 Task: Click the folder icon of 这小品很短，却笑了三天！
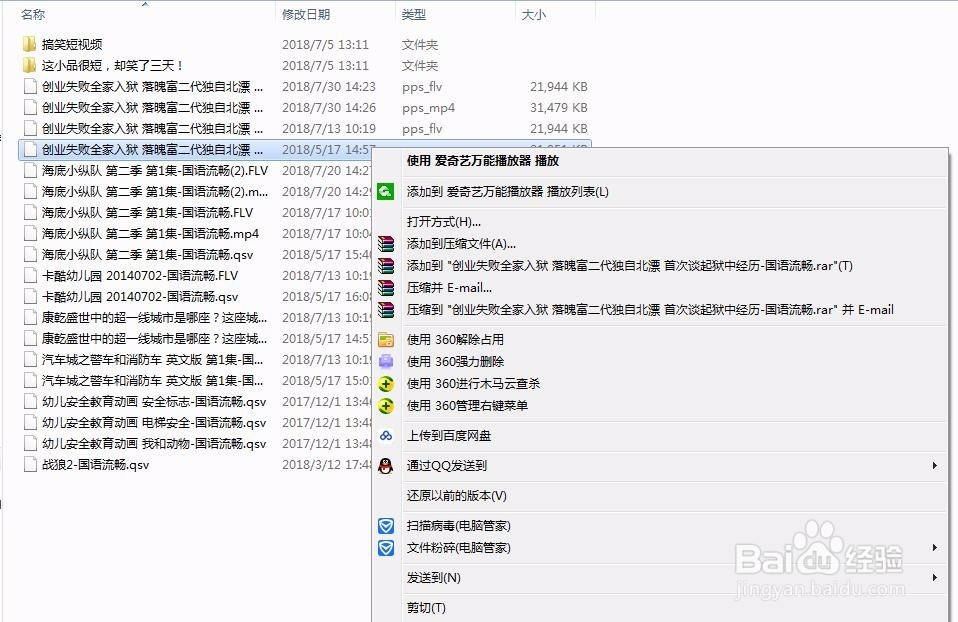click(29, 65)
